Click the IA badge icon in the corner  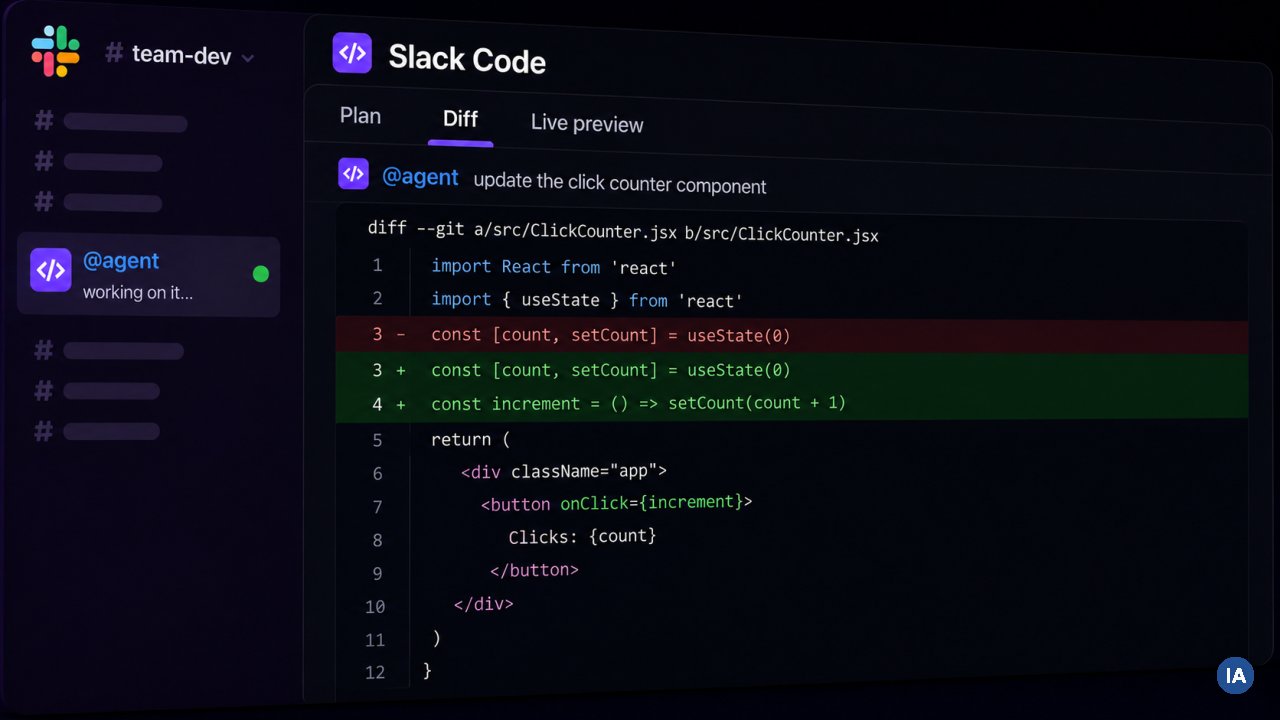coord(1236,675)
